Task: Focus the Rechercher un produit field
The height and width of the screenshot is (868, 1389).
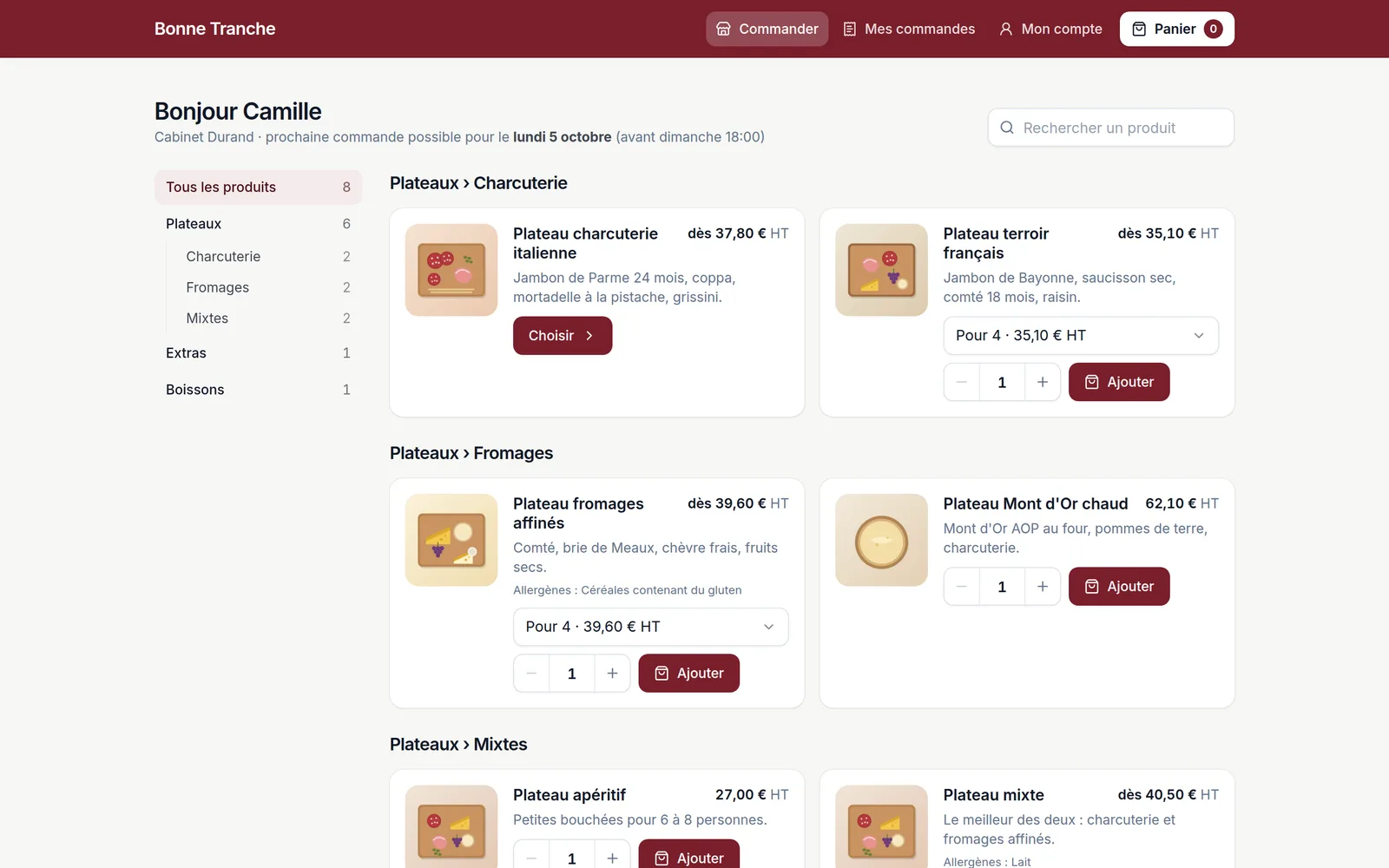Action: click(x=1110, y=128)
